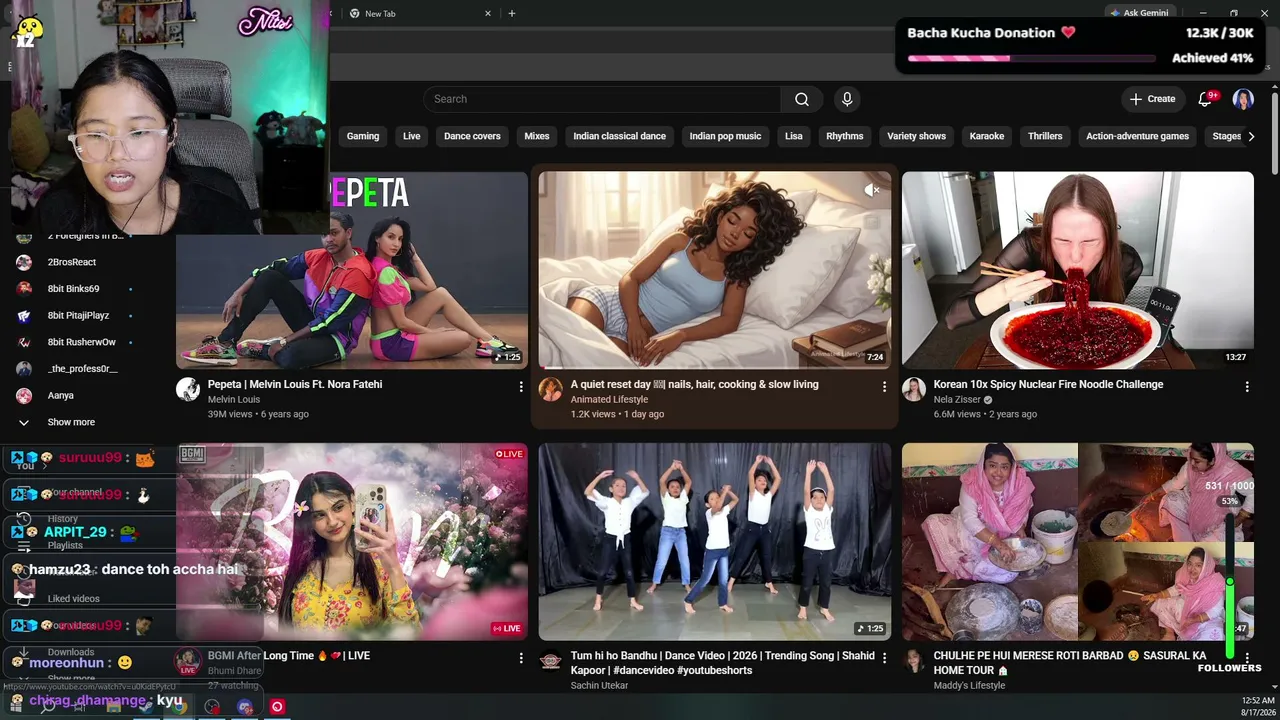The height and width of the screenshot is (720, 1280).
Task: Open the notifications bell
Action: point(1206,99)
